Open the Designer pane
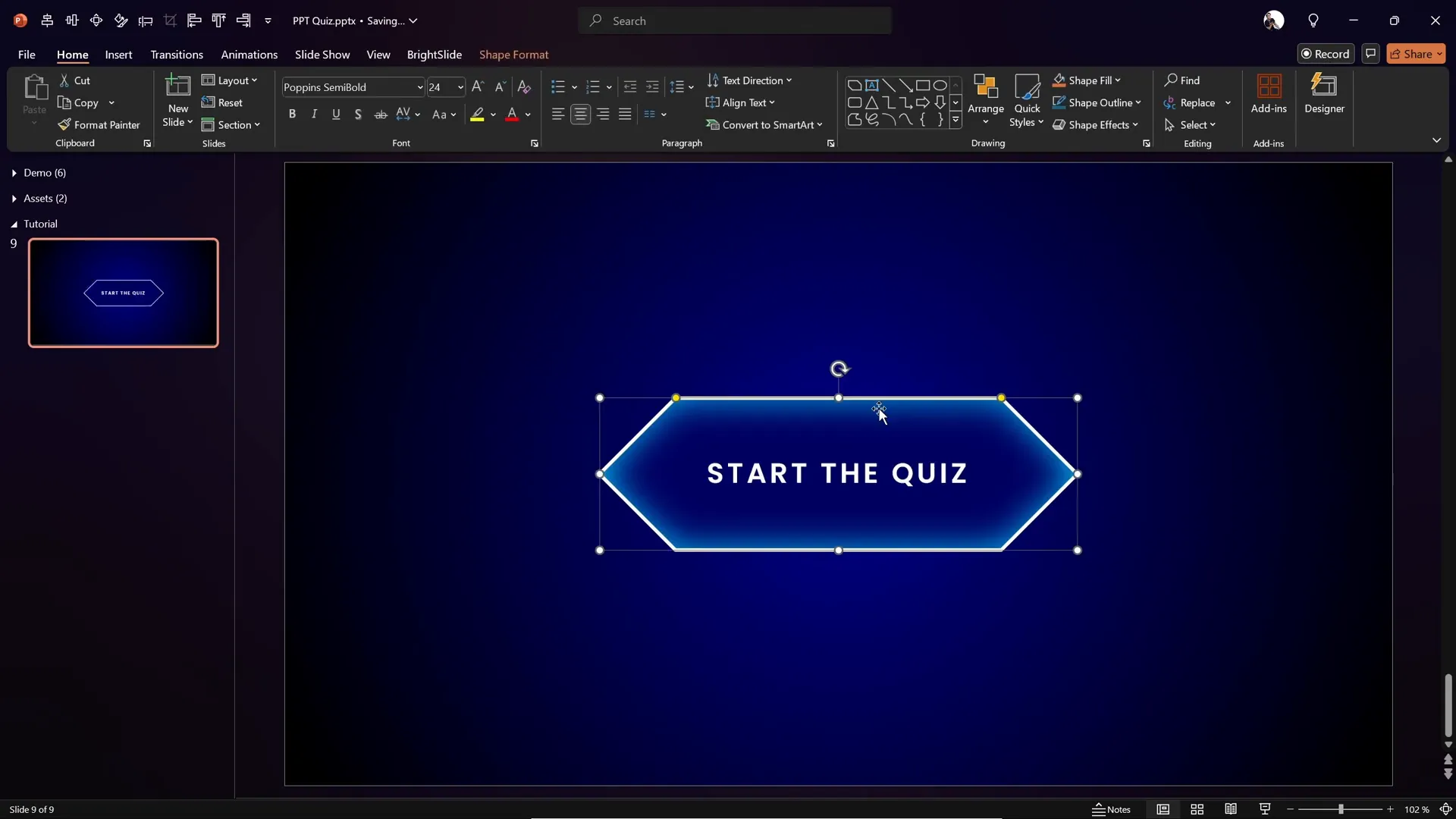The height and width of the screenshot is (819, 1456). coord(1324,94)
